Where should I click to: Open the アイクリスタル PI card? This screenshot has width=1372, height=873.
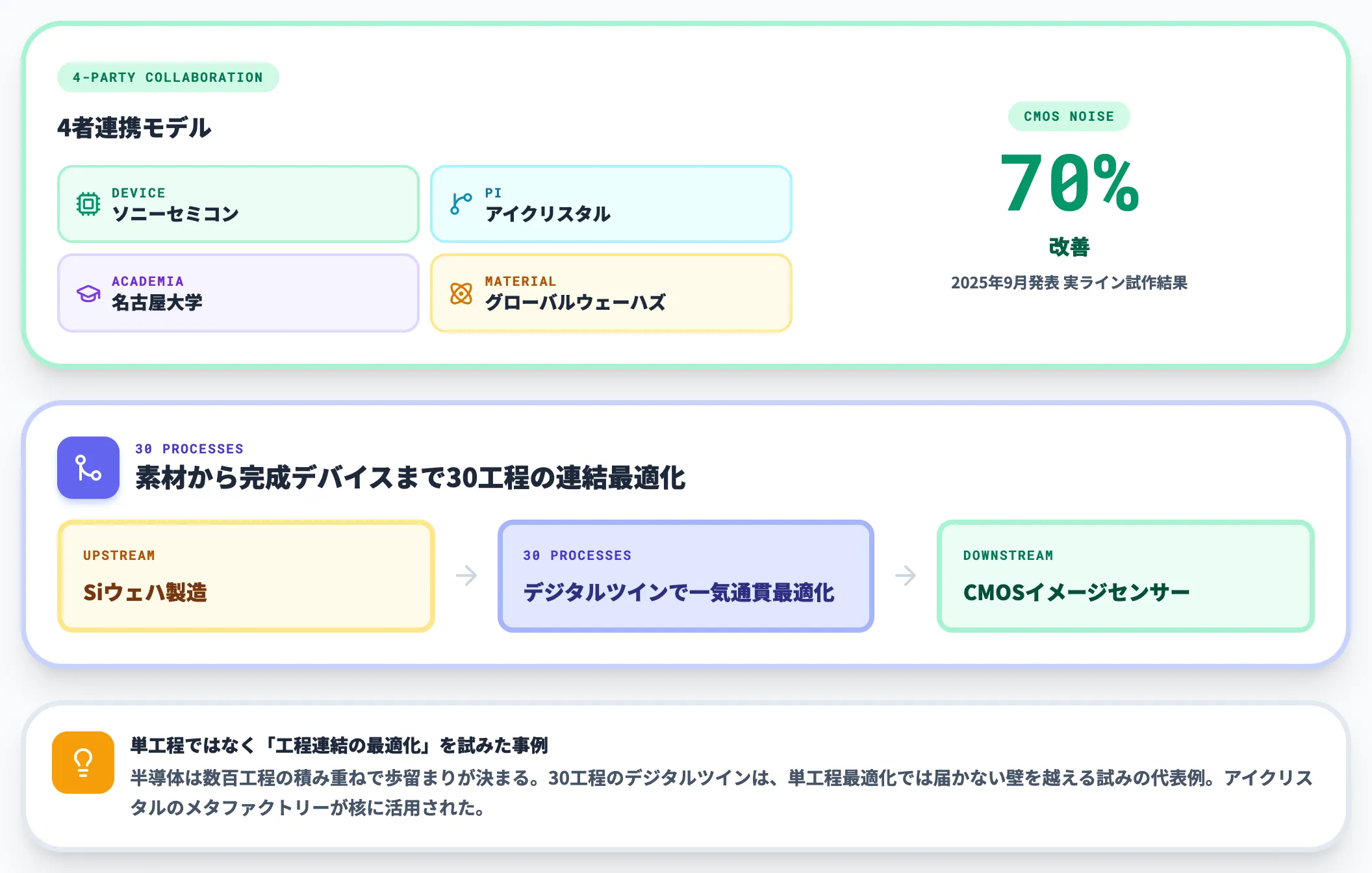tap(611, 204)
